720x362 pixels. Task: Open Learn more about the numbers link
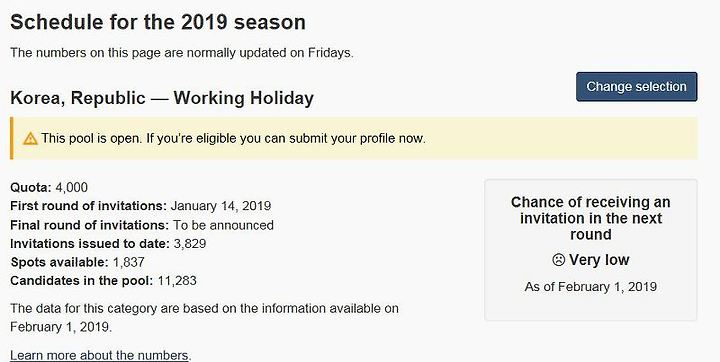(x=99, y=355)
